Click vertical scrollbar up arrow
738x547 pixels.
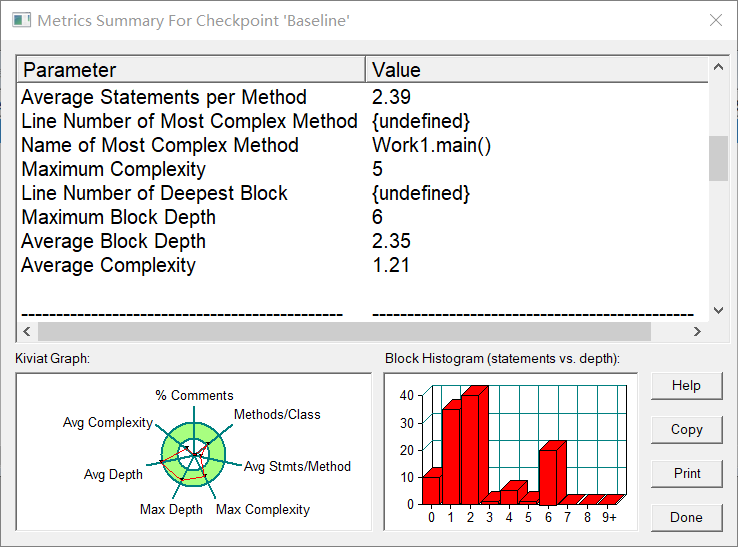pyautogui.click(x=718, y=67)
